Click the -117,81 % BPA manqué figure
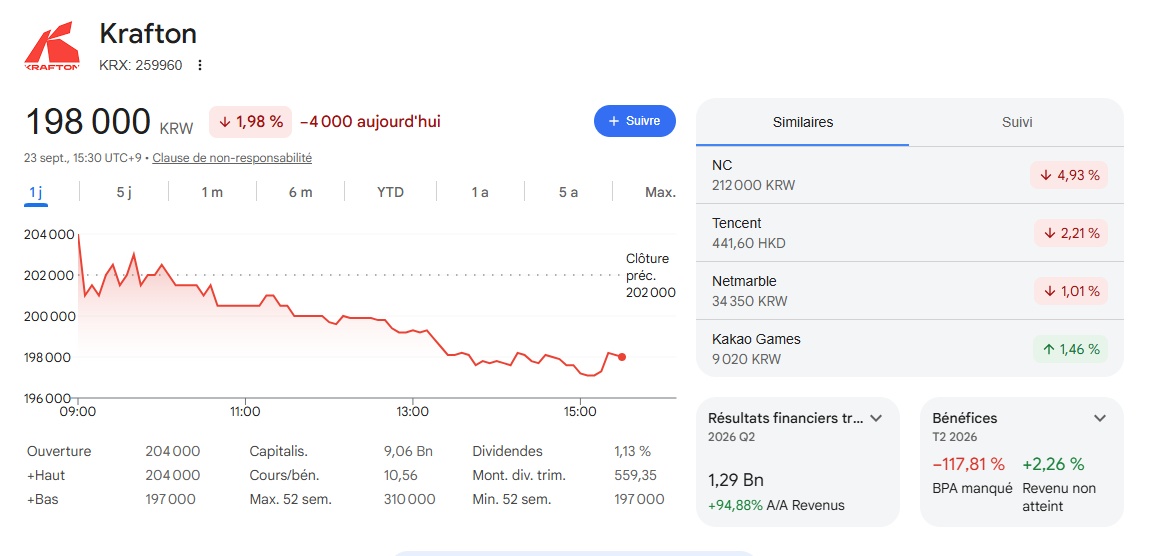Image resolution: width=1165 pixels, height=556 pixels. [968, 465]
